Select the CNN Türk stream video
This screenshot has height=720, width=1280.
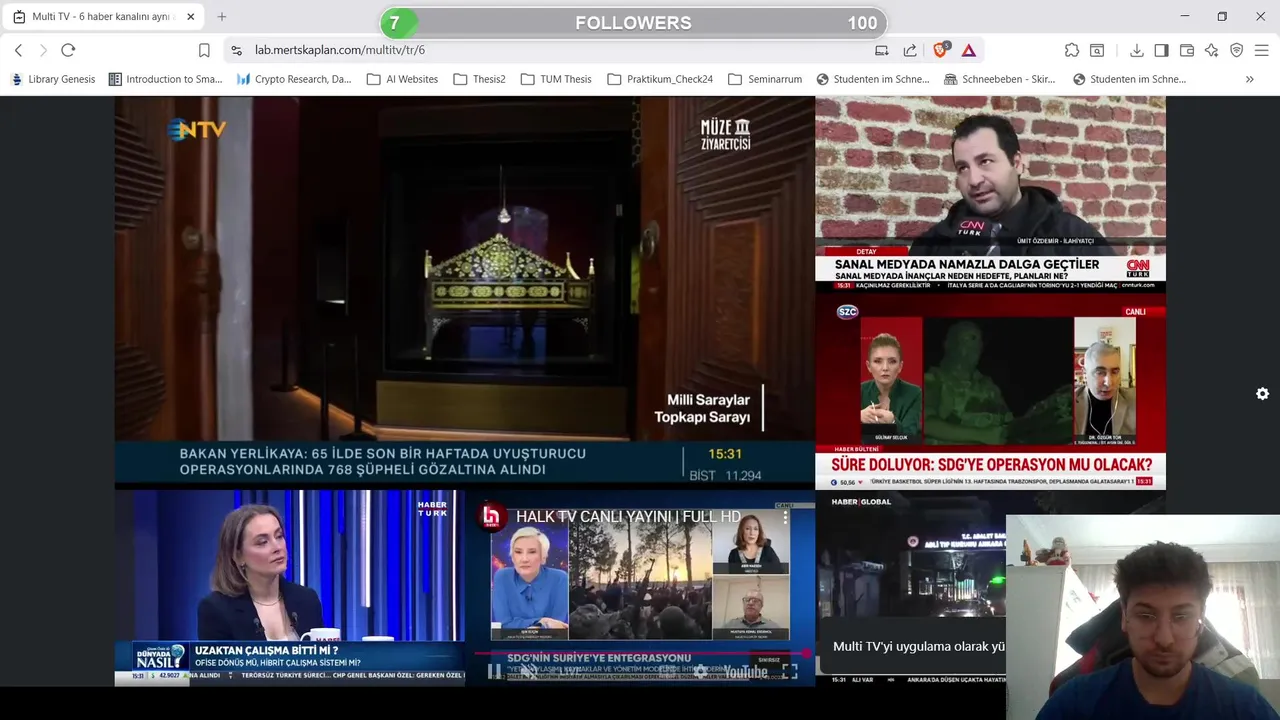coord(990,193)
